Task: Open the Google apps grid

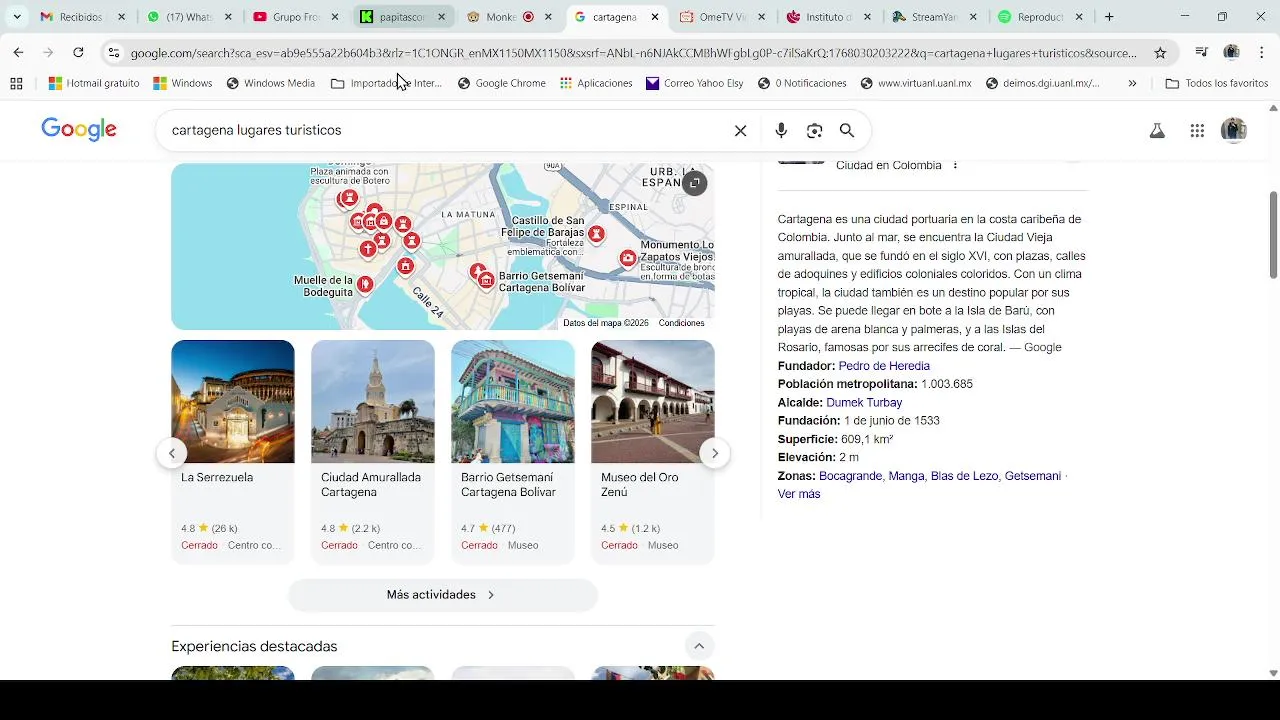Action: coord(1197,130)
